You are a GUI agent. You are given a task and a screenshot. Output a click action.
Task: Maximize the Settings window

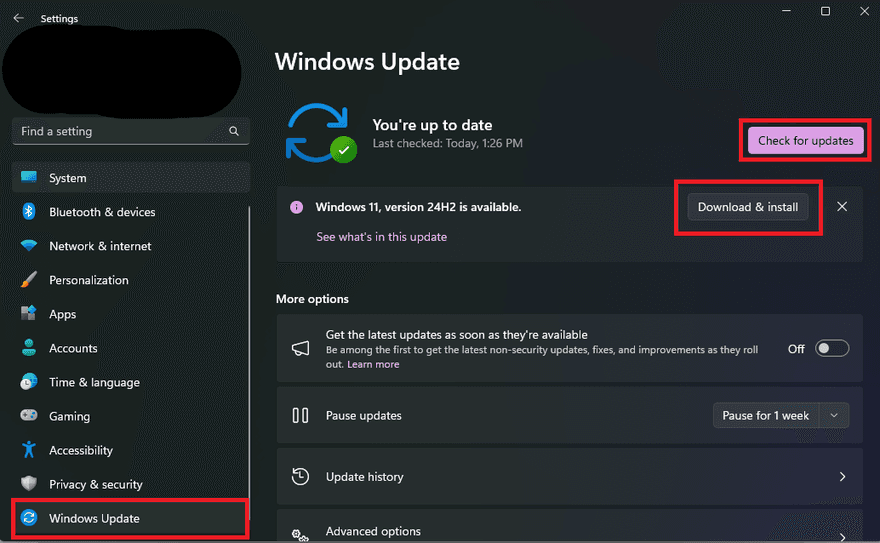tap(825, 11)
